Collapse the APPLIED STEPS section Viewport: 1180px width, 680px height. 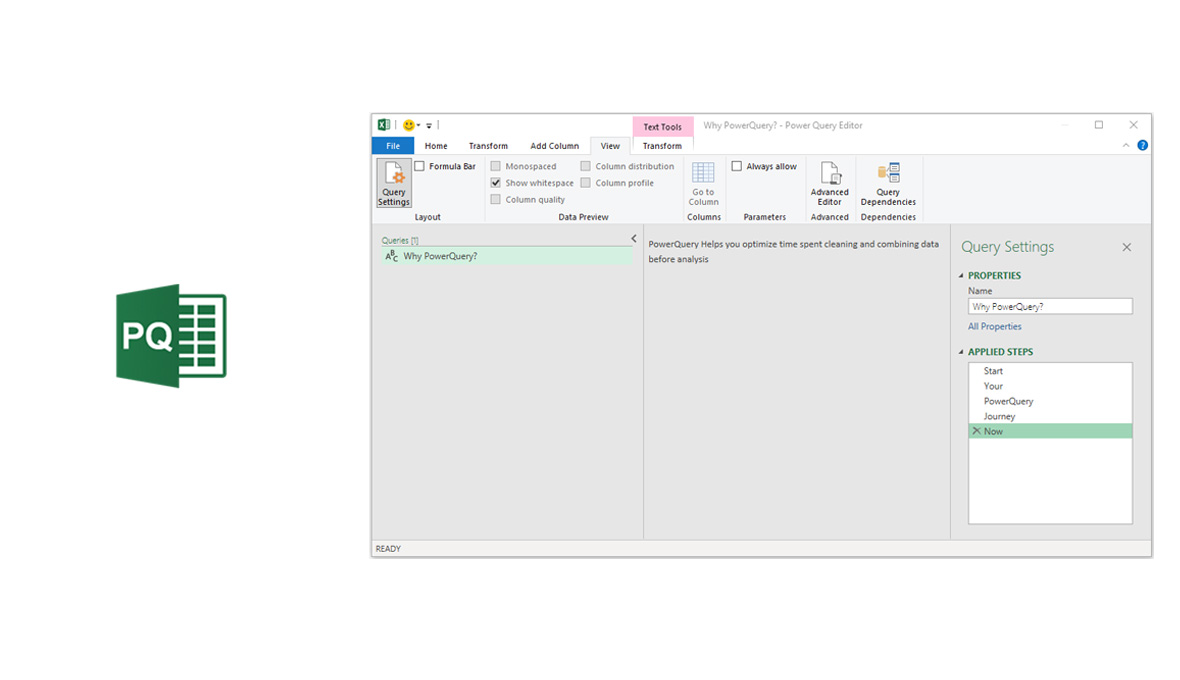click(x=962, y=352)
